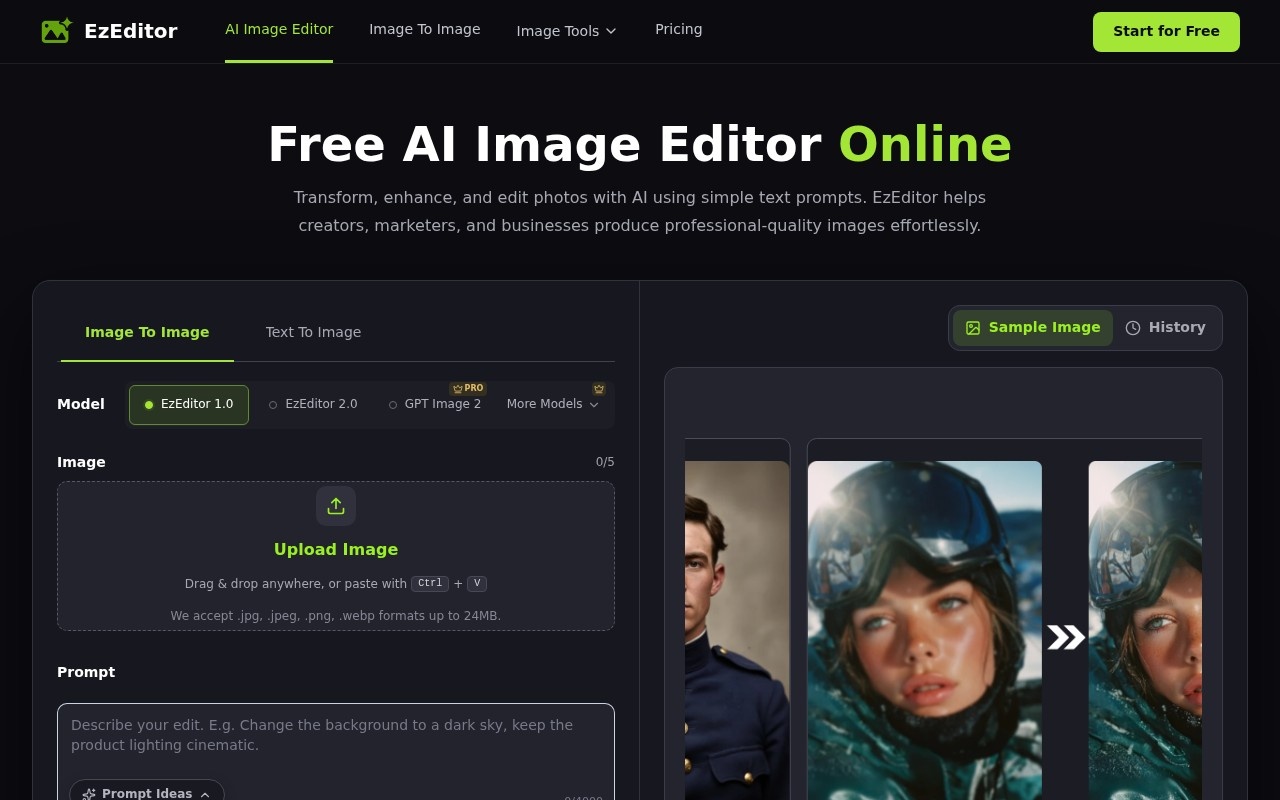Click the accepted formats note text
Screen dimensions: 1280x800
coord(336,616)
